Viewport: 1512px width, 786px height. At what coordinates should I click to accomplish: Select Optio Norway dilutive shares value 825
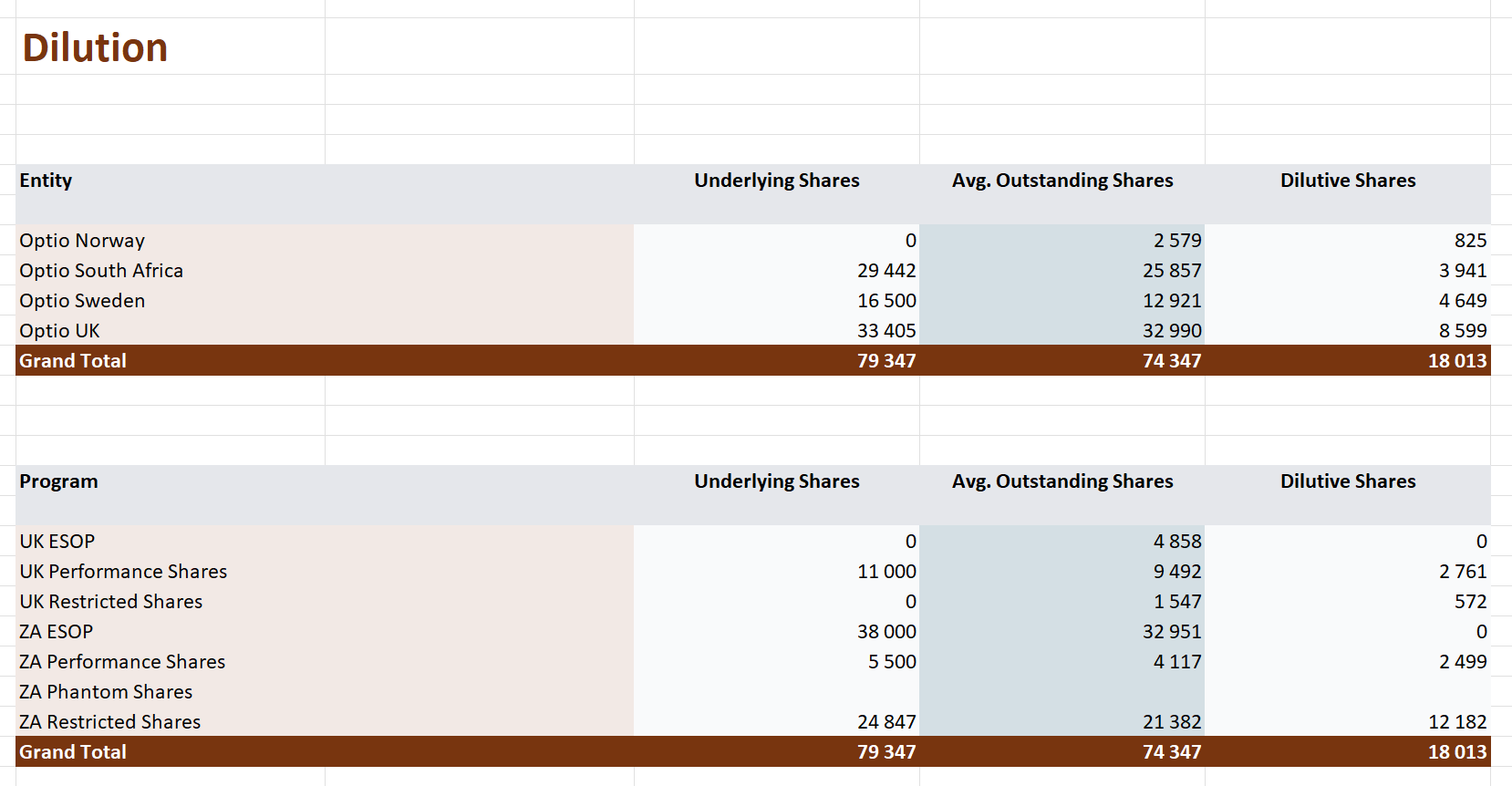(x=1470, y=241)
